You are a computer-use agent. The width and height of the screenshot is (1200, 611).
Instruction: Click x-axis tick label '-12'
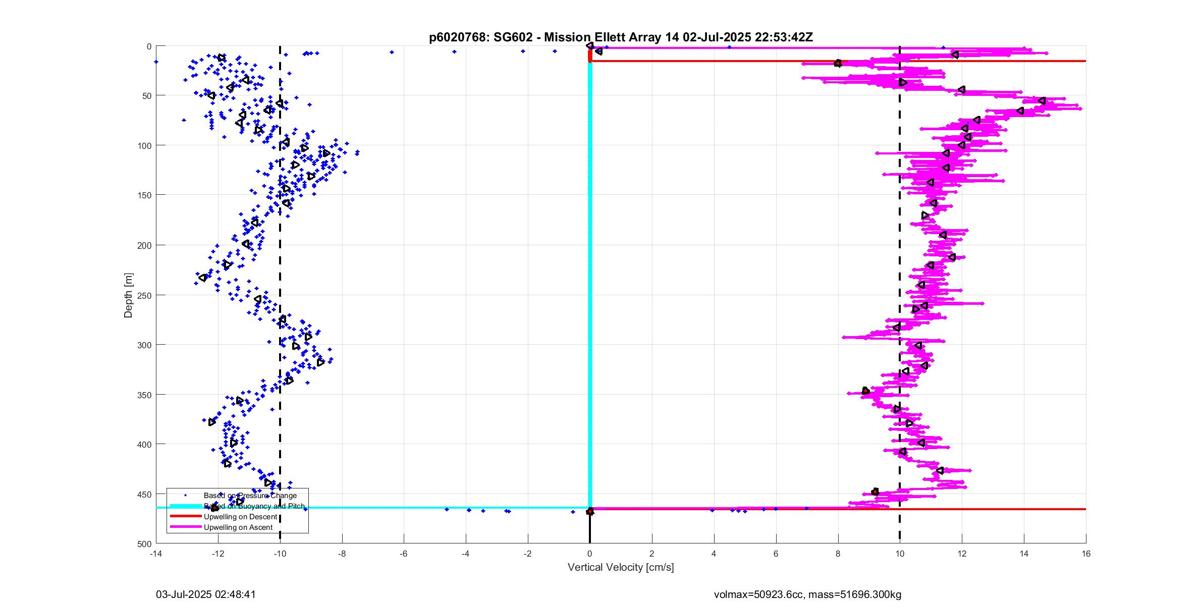click(218, 553)
